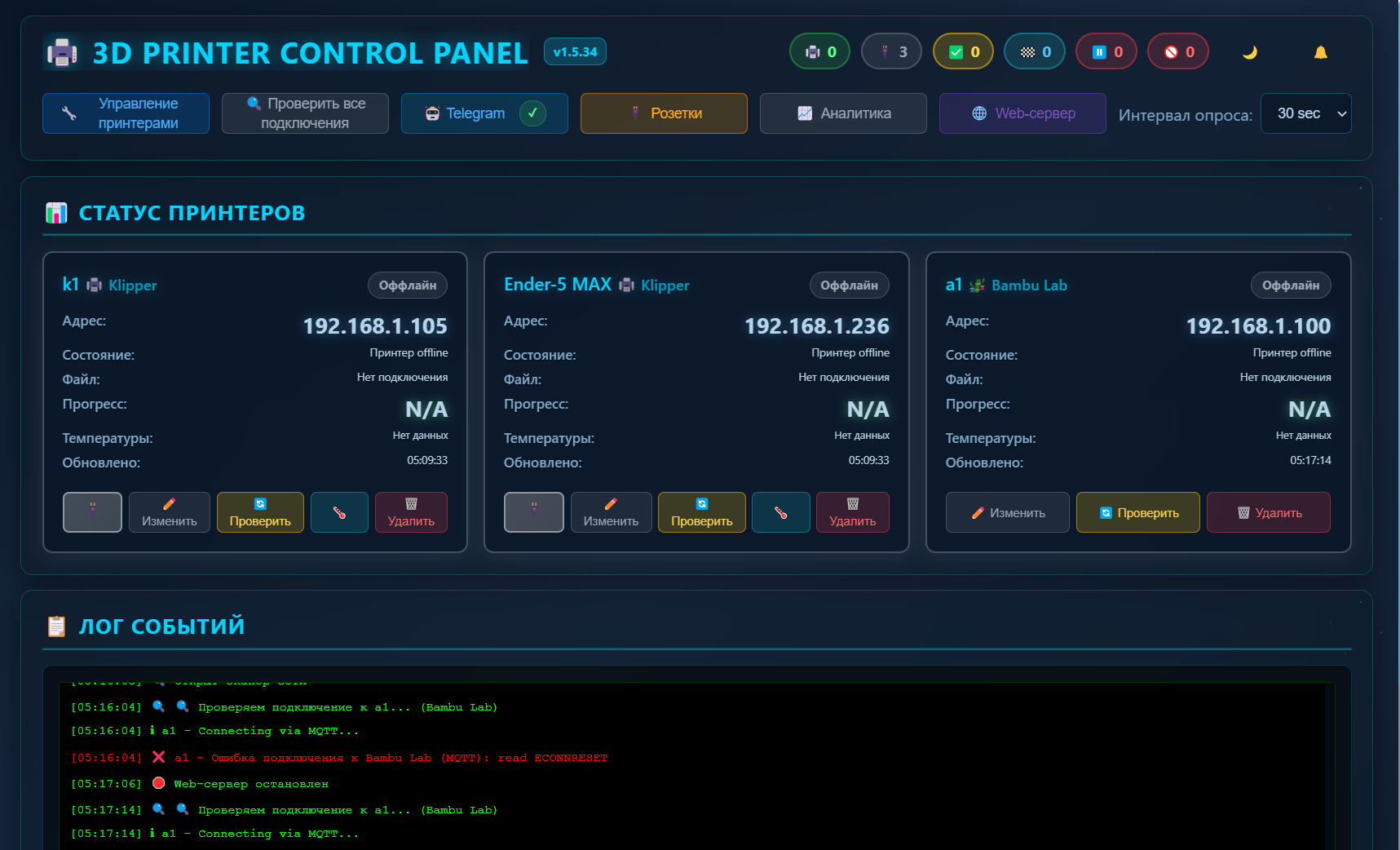This screenshot has height=850, width=1400.
Task: Click the blocked (ban) status badge
Action: (1177, 51)
